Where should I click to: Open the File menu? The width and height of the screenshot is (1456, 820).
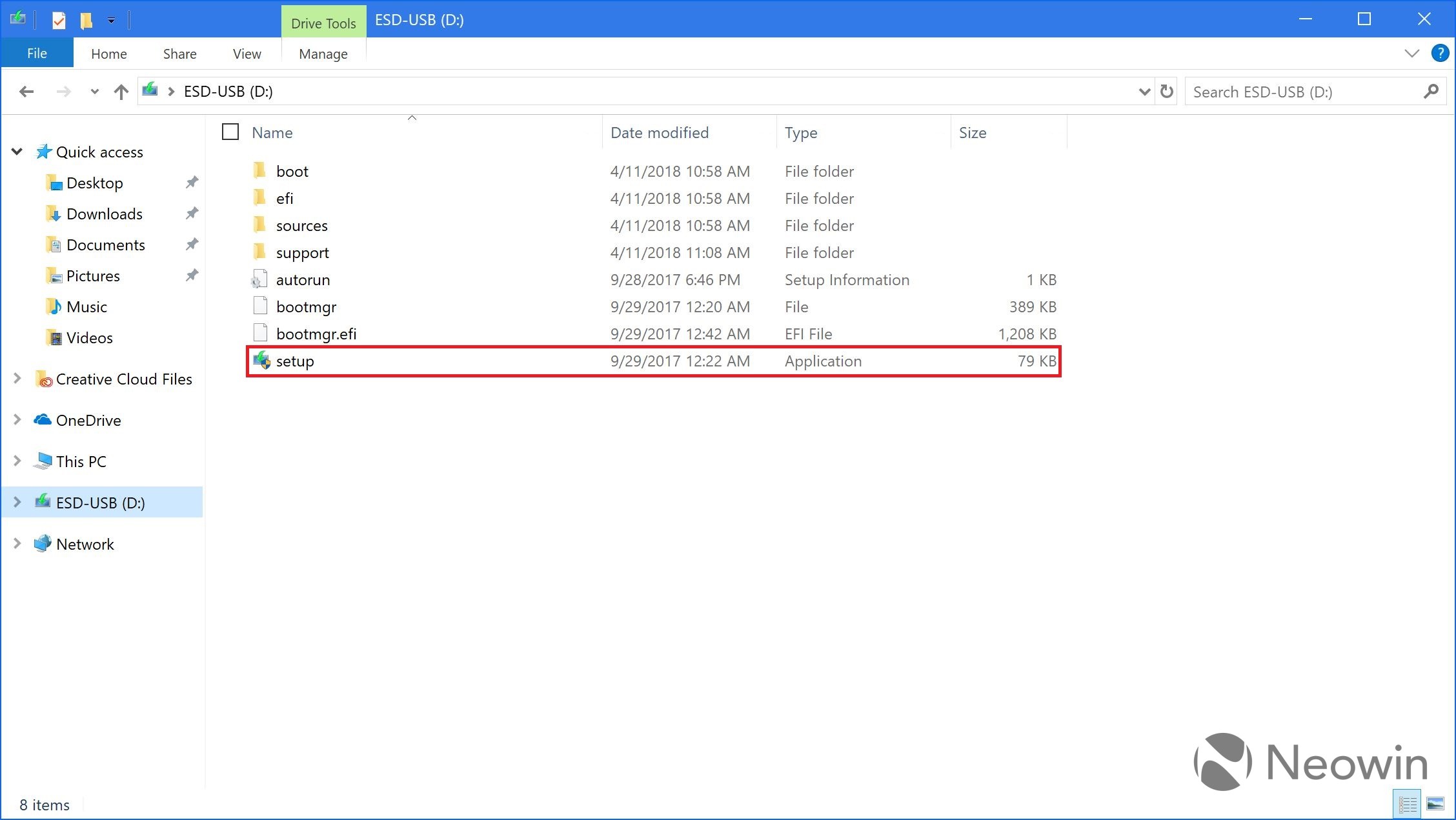37,54
